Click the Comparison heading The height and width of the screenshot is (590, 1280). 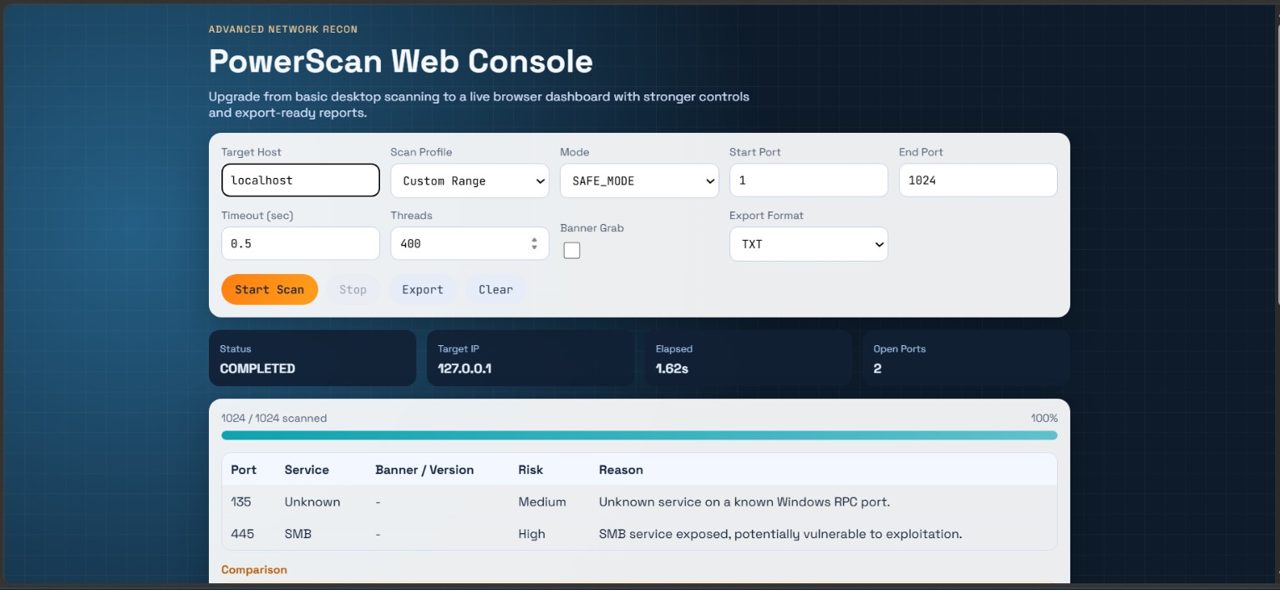point(254,570)
